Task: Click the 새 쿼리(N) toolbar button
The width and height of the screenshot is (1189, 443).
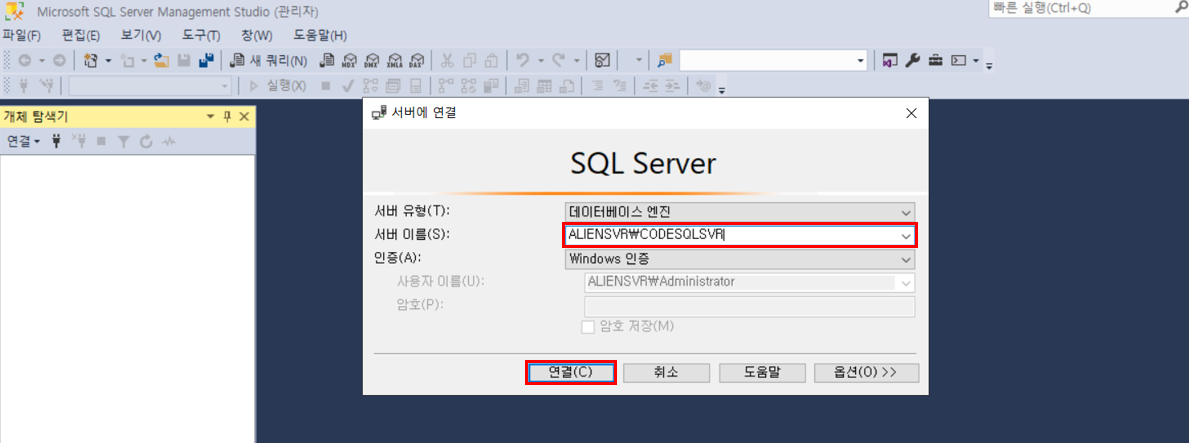Action: (268, 61)
